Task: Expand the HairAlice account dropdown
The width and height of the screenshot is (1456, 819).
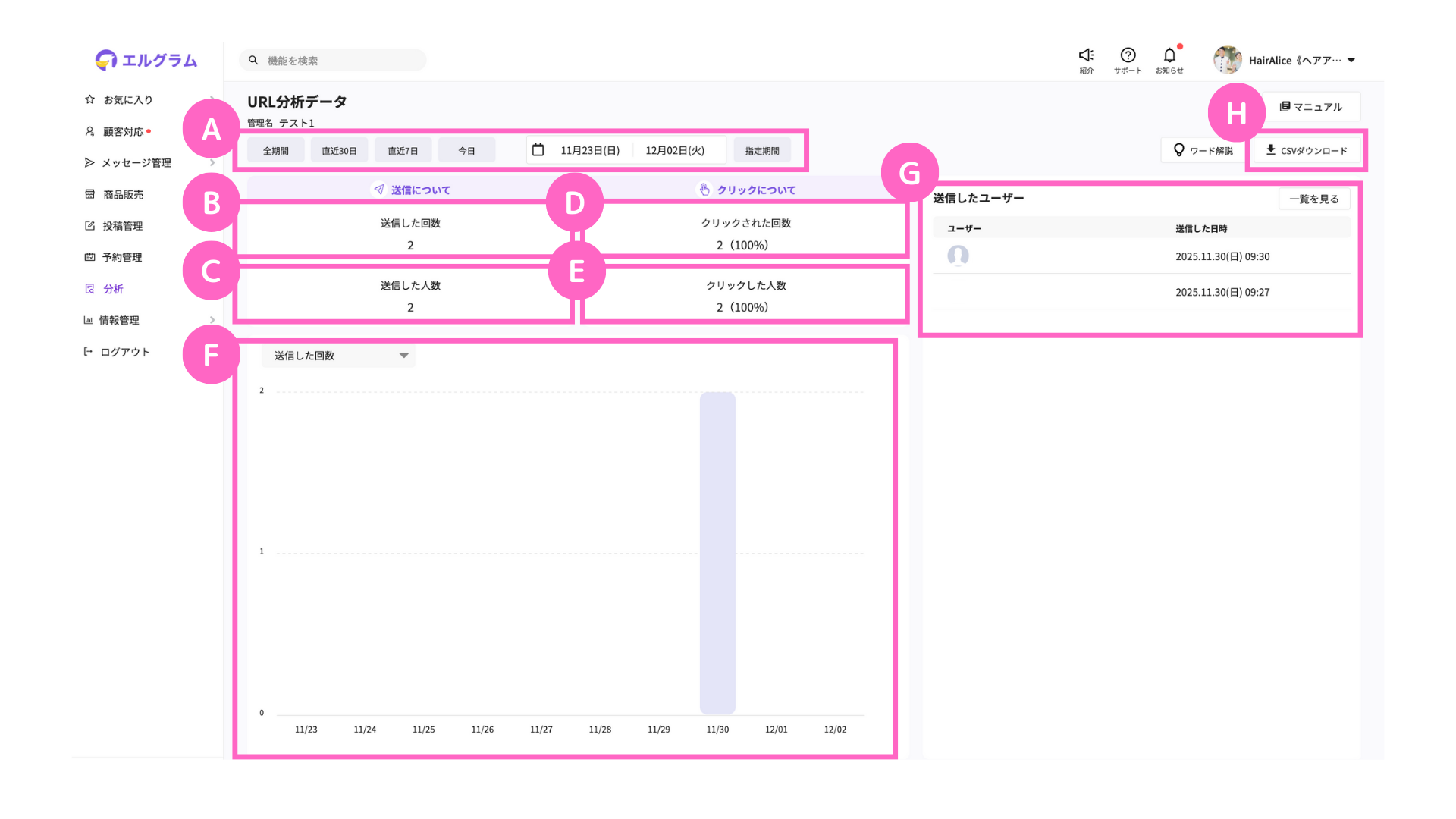Action: coord(1351,61)
